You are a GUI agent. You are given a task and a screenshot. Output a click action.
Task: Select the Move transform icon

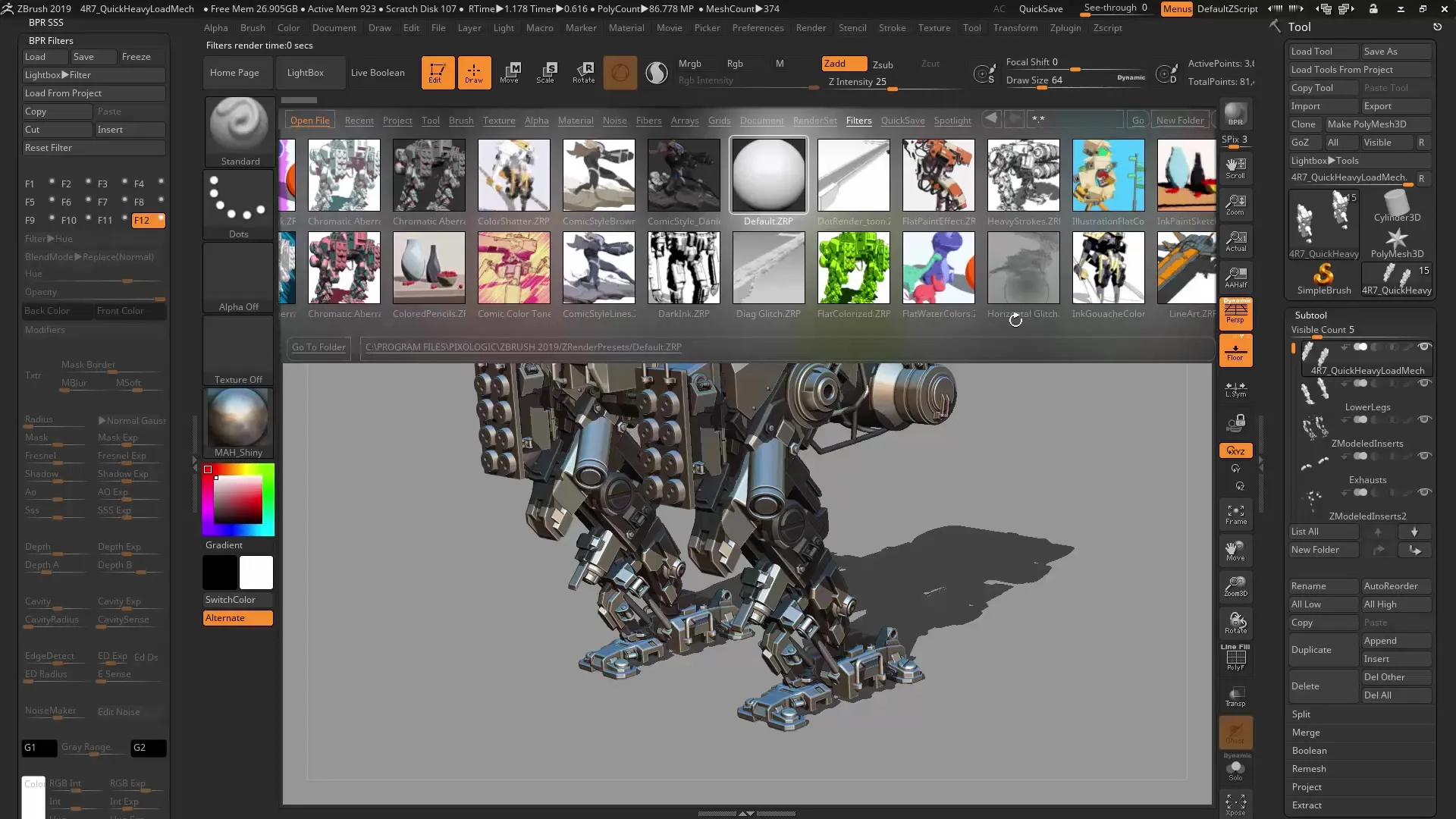510,73
